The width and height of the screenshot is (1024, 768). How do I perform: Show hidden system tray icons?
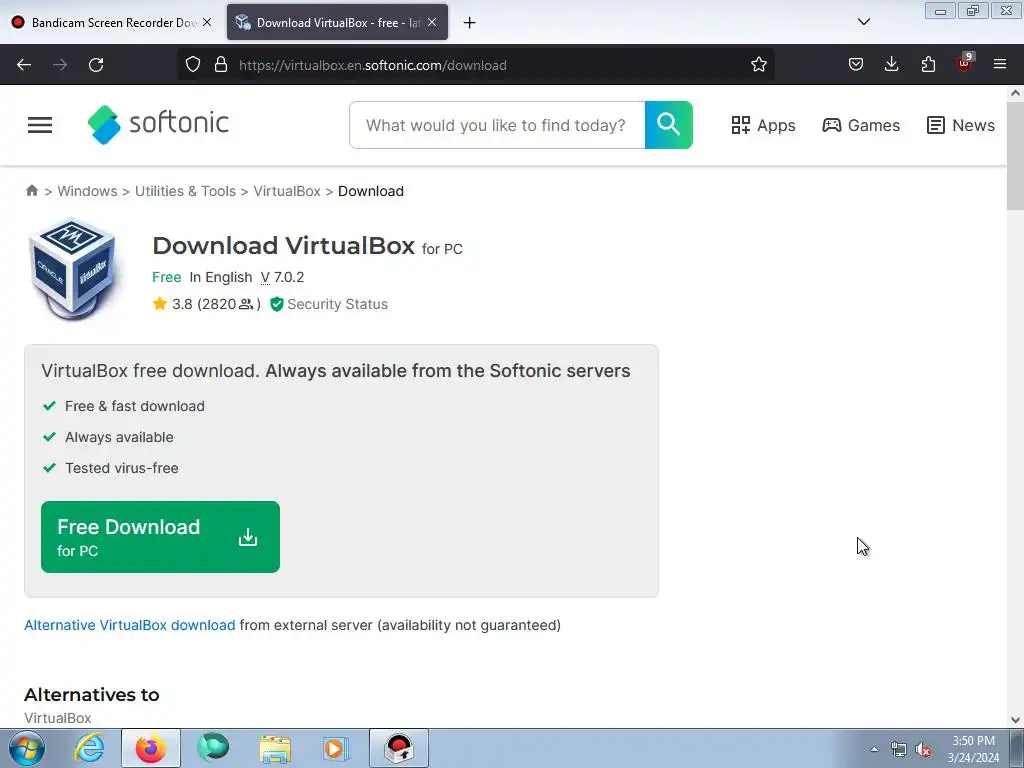point(874,749)
